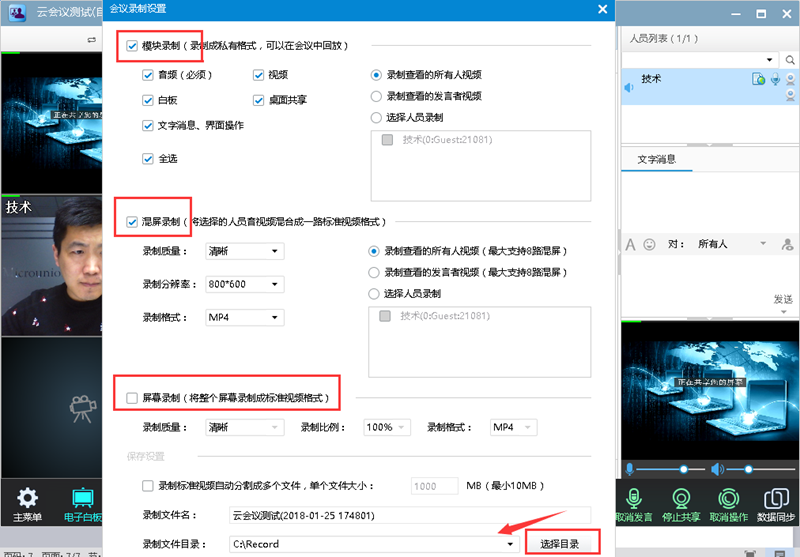Click microphone status icon in 技术 row
This screenshot has height=557, width=800.
click(776, 79)
